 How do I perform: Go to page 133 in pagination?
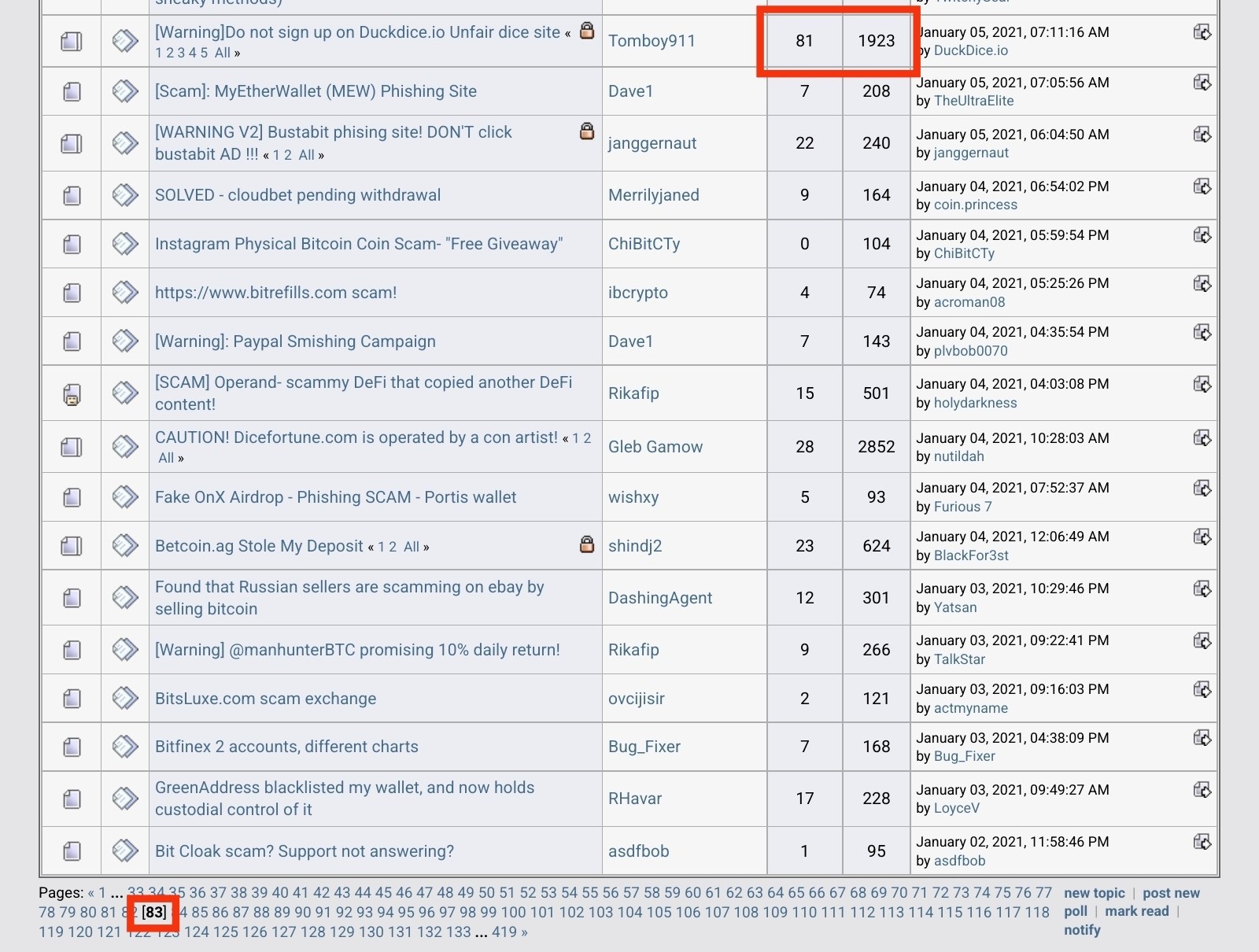[x=458, y=932]
